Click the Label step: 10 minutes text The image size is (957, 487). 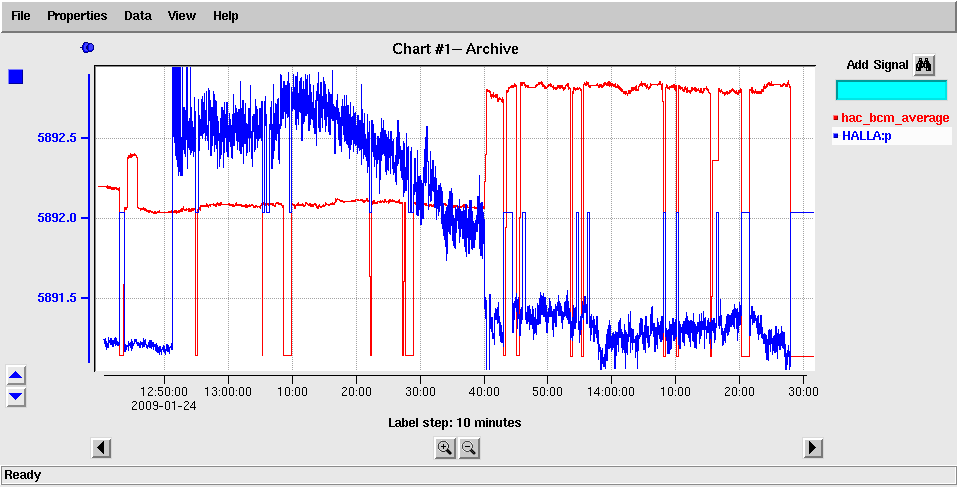coord(455,422)
